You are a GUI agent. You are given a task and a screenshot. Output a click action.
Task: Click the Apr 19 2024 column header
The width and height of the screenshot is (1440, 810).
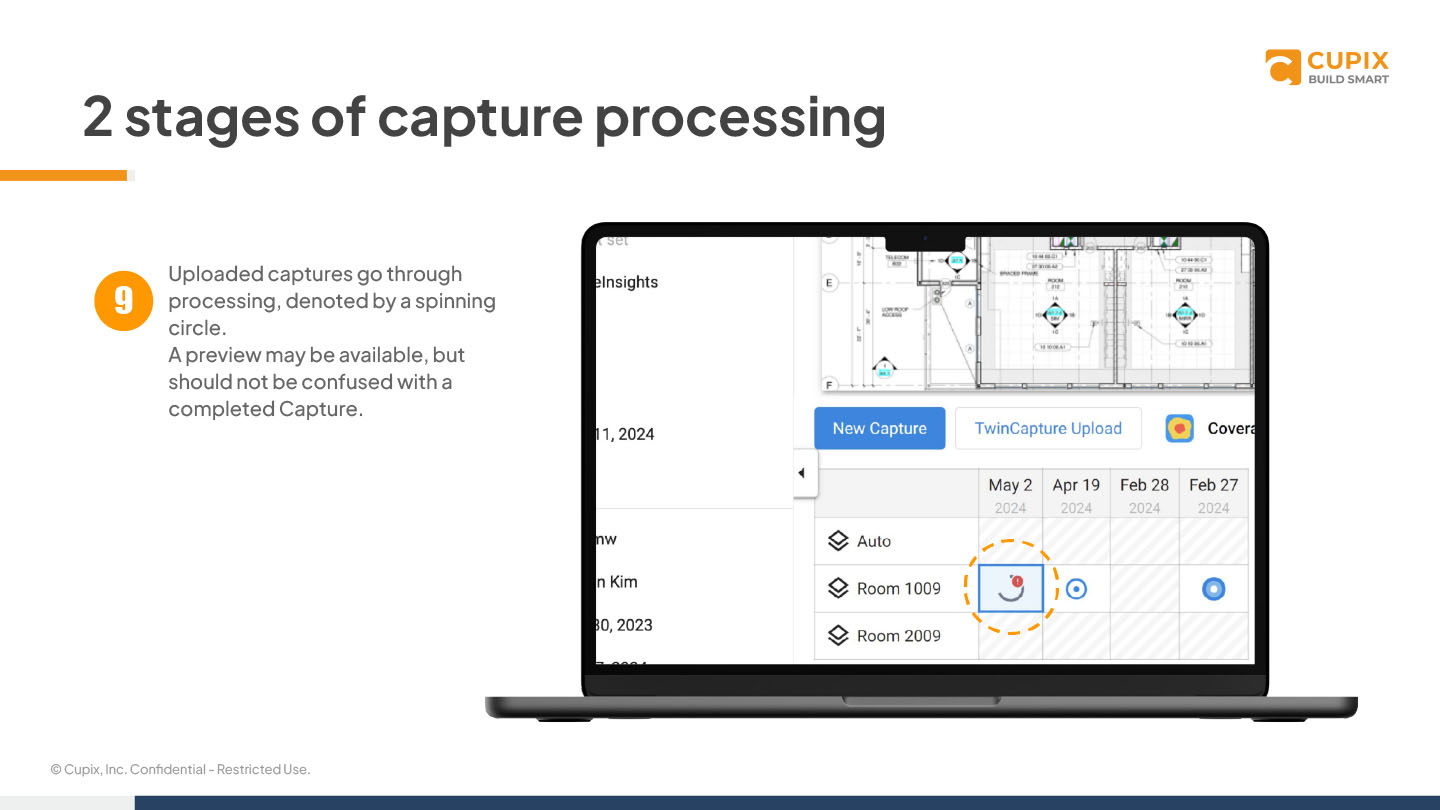(x=1076, y=494)
